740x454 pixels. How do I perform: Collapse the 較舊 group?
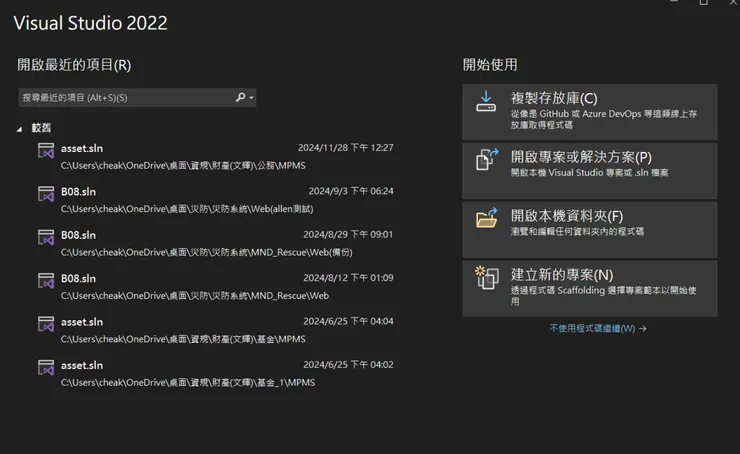click(19, 129)
